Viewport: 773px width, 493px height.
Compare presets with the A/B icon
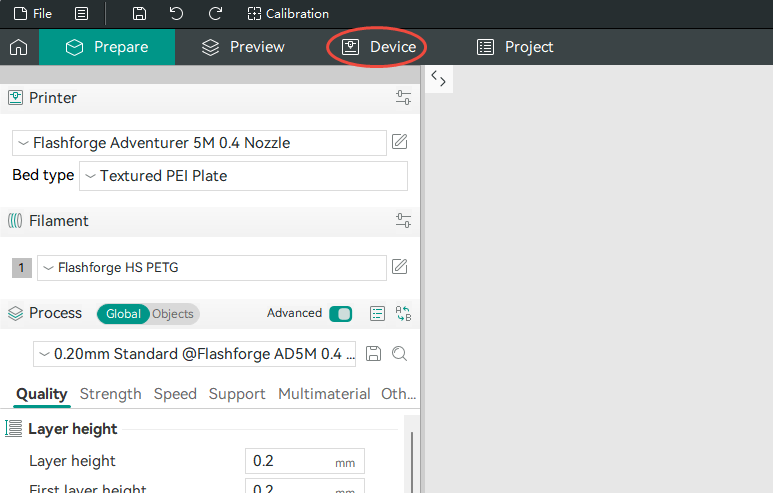point(403,314)
